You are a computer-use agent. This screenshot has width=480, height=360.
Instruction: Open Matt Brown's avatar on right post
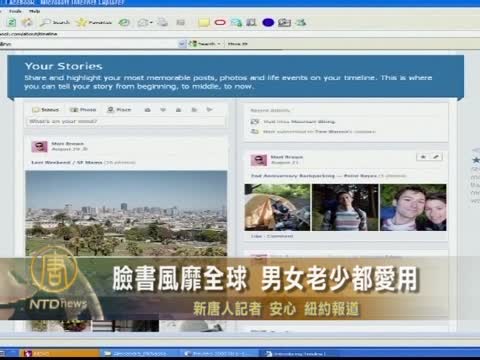(x=259, y=160)
